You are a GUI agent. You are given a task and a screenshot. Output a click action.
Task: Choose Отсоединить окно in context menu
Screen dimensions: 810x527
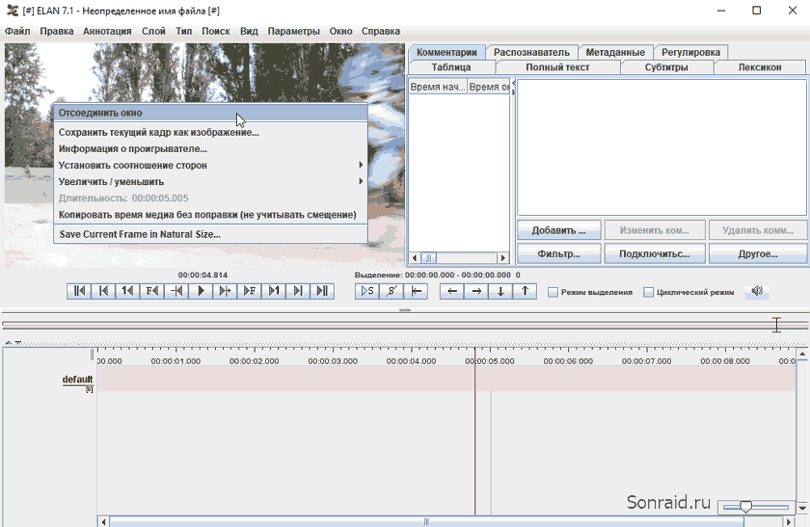tap(211, 113)
